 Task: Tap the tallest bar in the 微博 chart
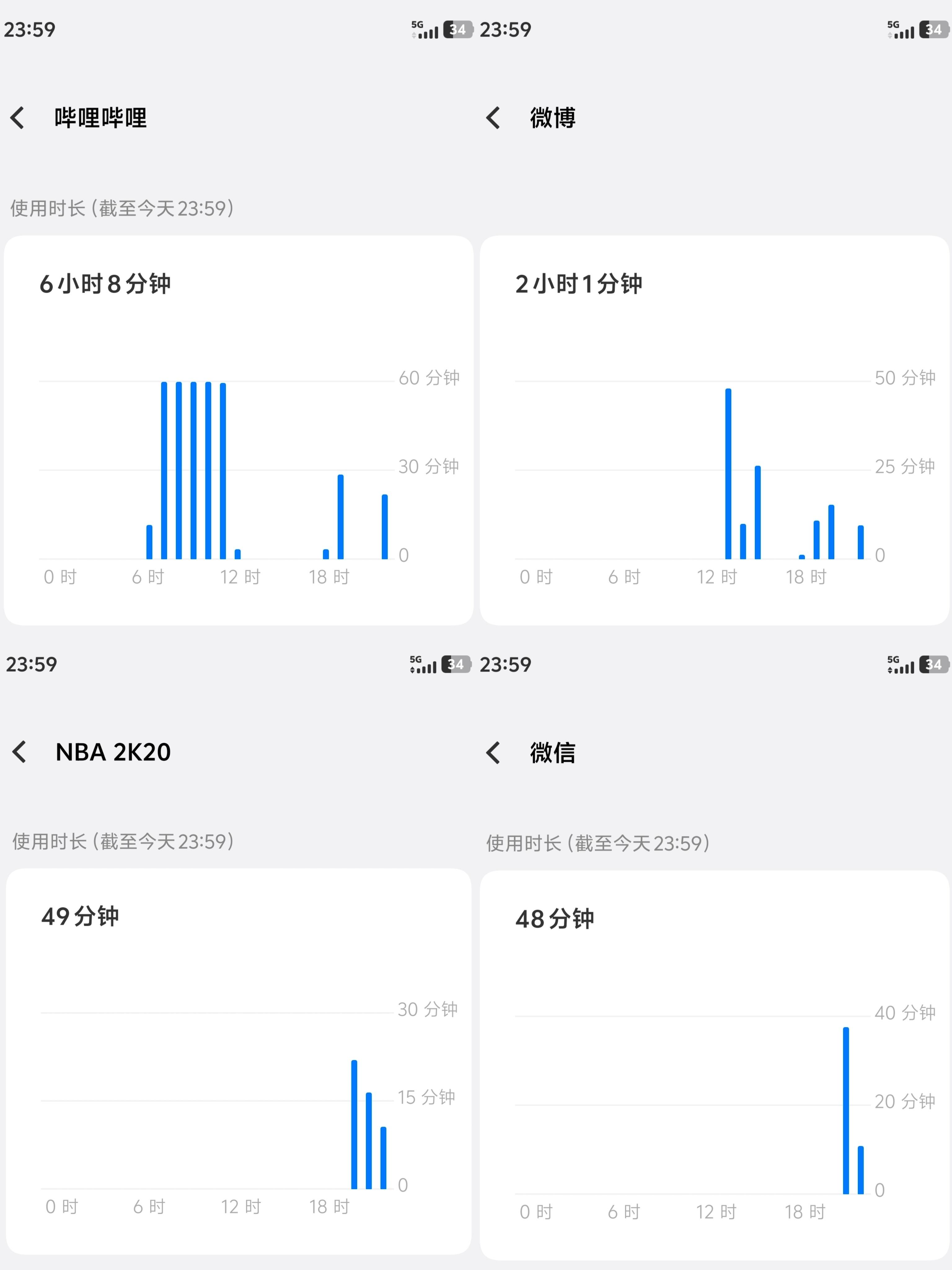pos(728,474)
